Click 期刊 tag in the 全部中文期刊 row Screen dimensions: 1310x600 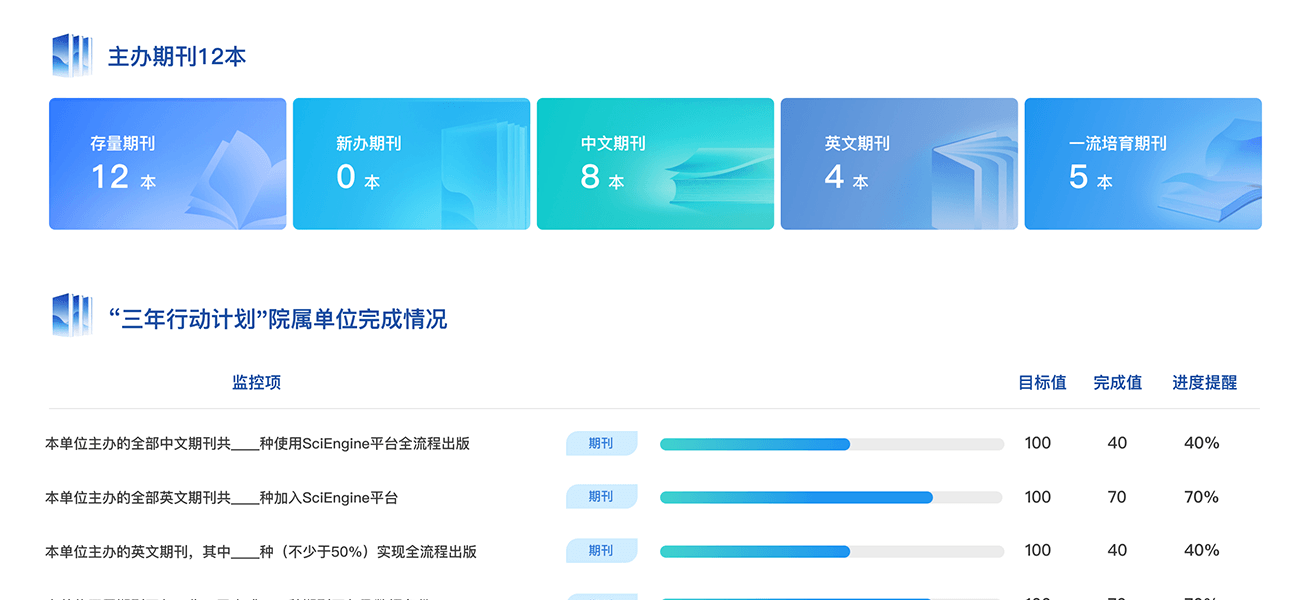coord(601,443)
